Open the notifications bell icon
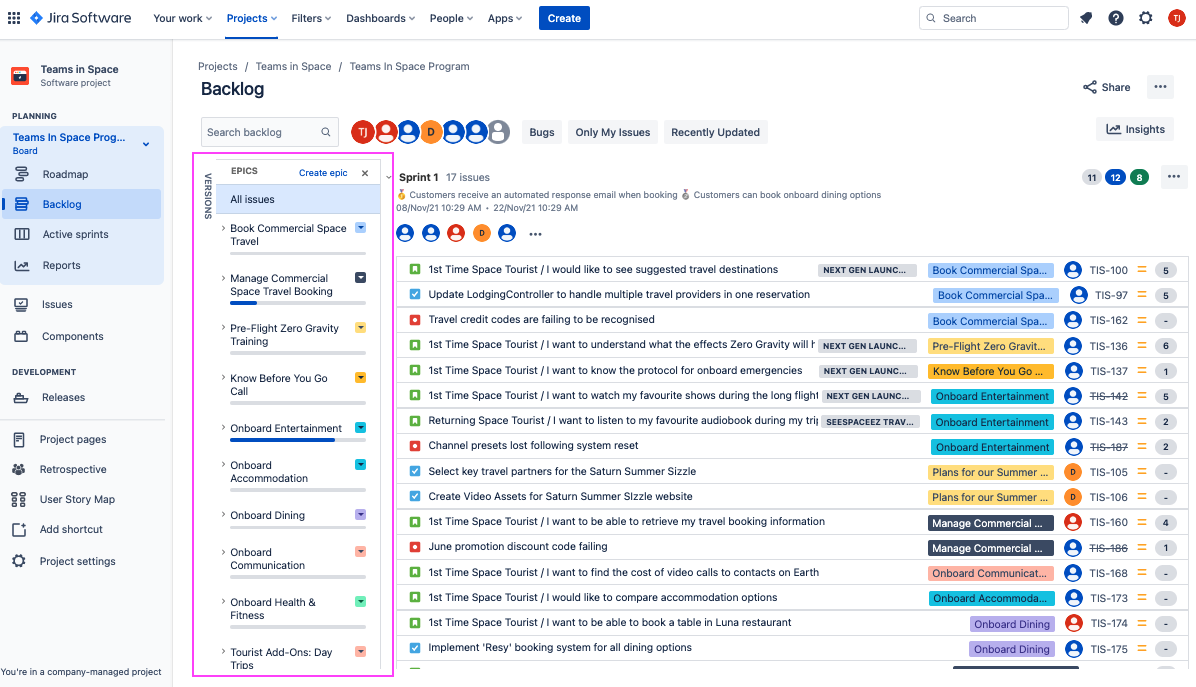The image size is (1196, 687). [x=1086, y=18]
